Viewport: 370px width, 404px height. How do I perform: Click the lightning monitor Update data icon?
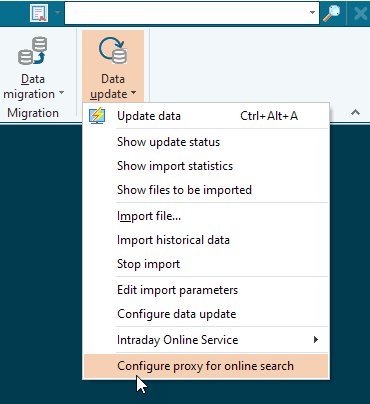pyautogui.click(x=97, y=116)
